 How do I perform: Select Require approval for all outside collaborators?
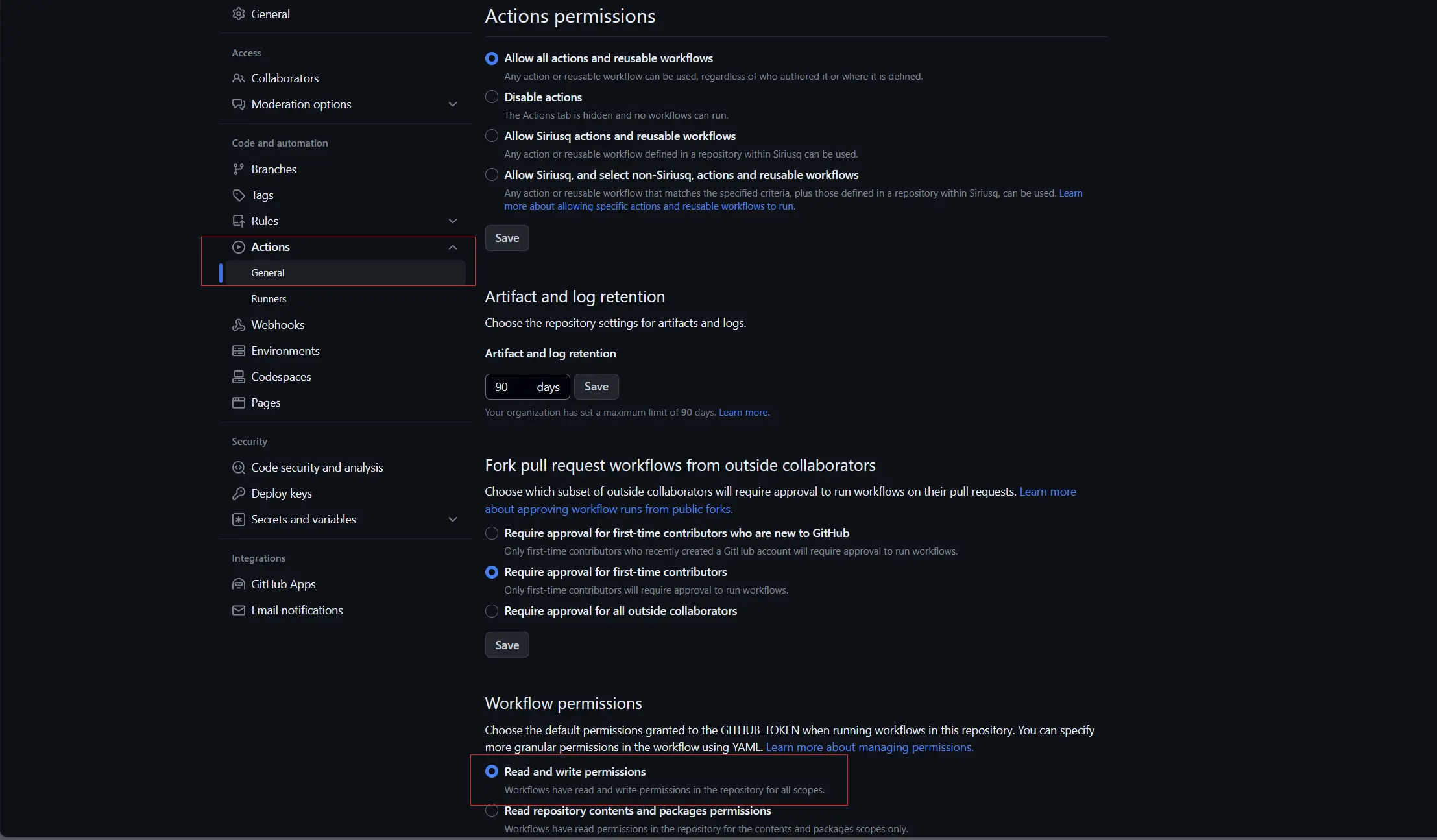tap(492, 611)
